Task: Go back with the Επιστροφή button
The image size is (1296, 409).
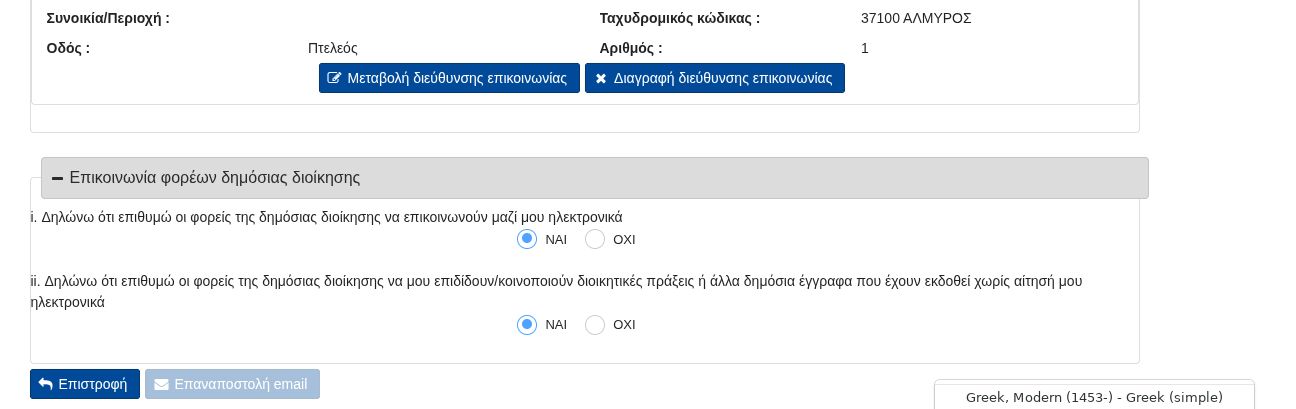Action: point(85,384)
